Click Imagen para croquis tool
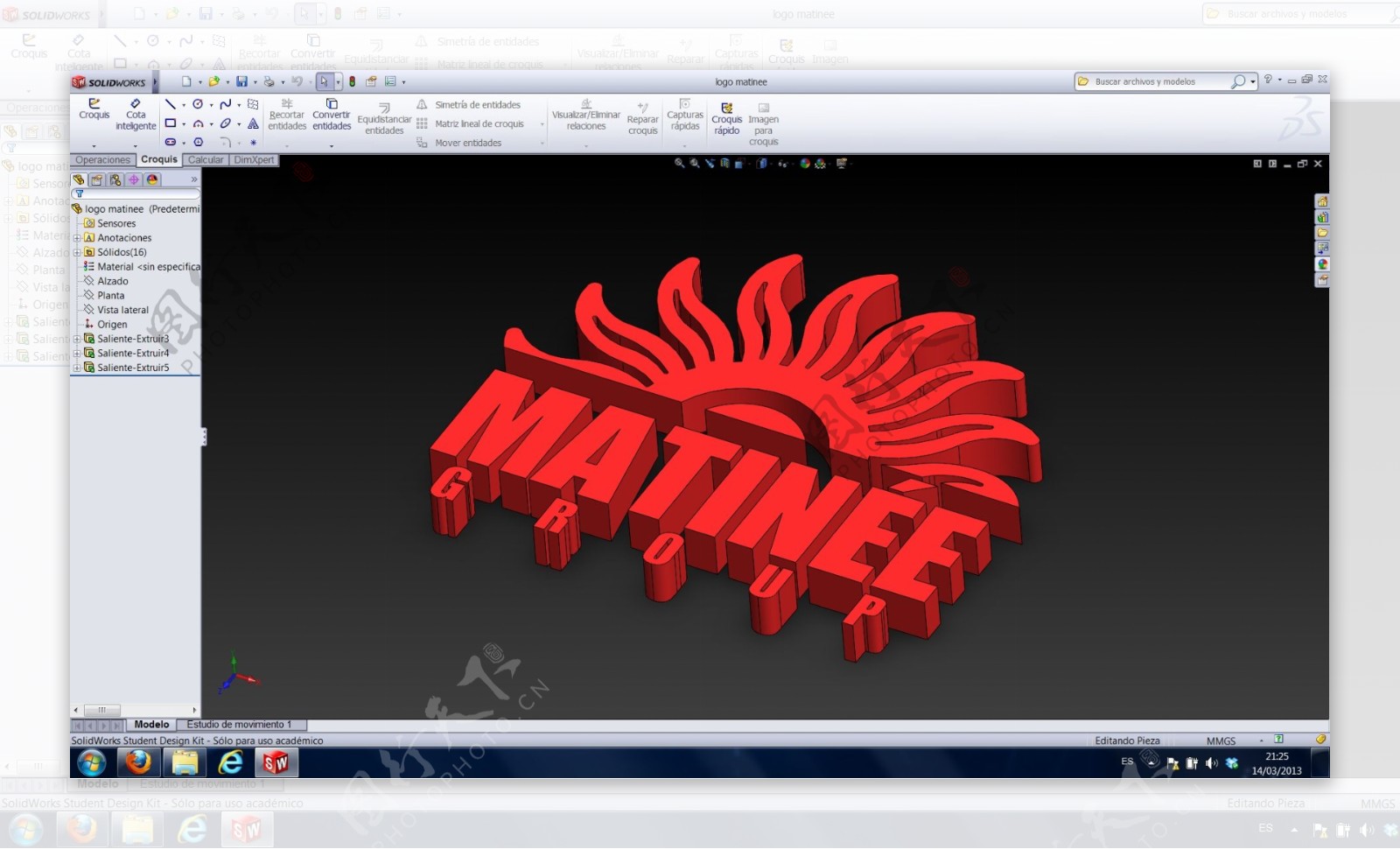Image resolution: width=1400 pixels, height=849 pixels. pos(763,124)
